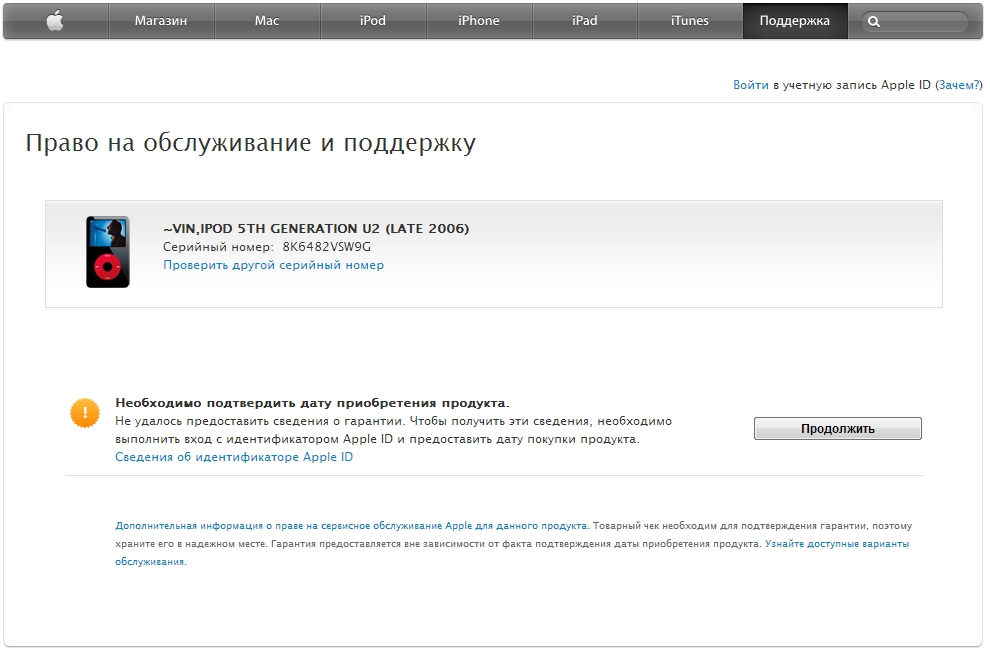Open the iTunes navigation item
The width and height of the screenshot is (990, 648).
(x=690, y=21)
